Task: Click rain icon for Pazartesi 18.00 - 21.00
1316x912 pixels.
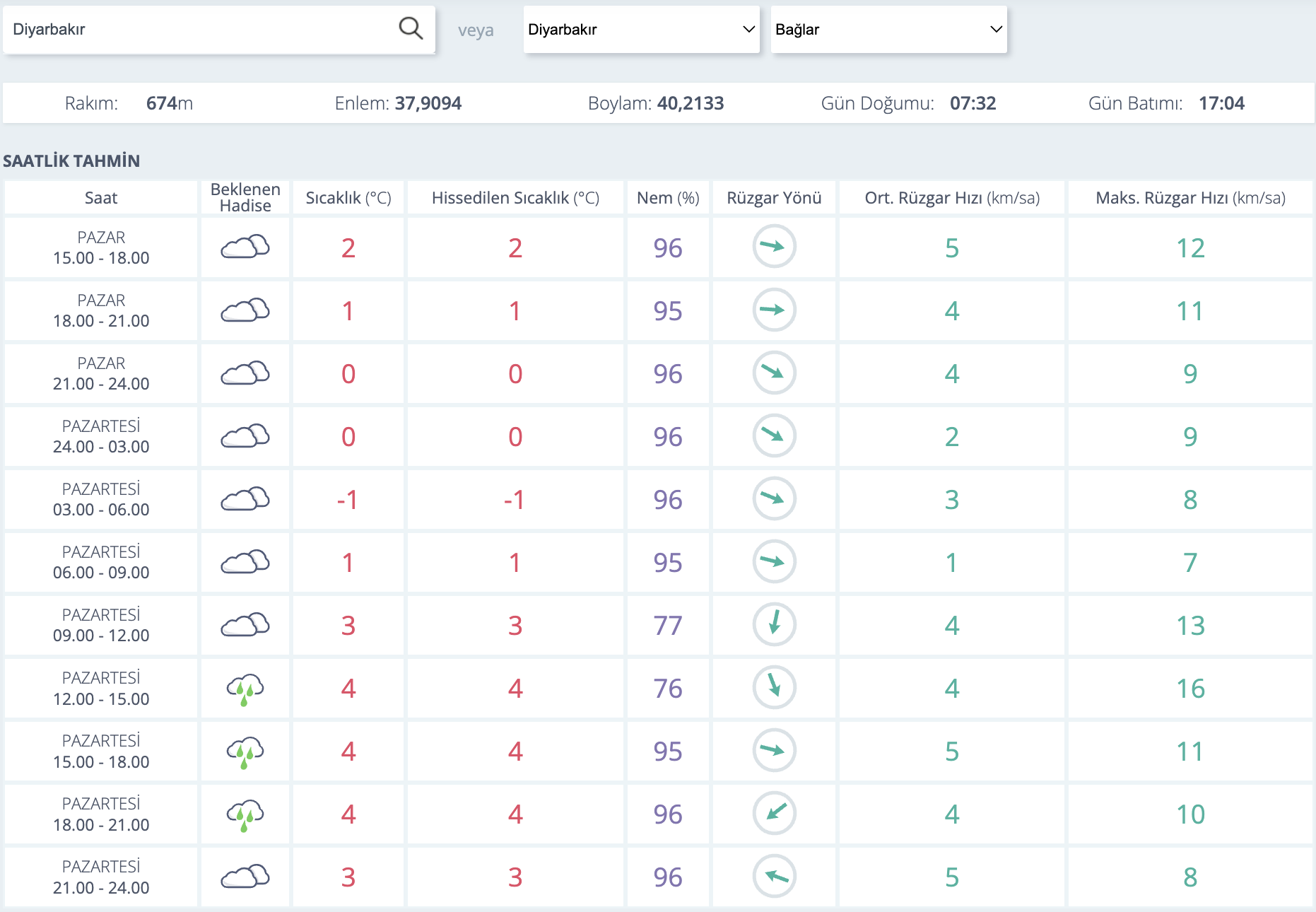Action: pyautogui.click(x=245, y=816)
